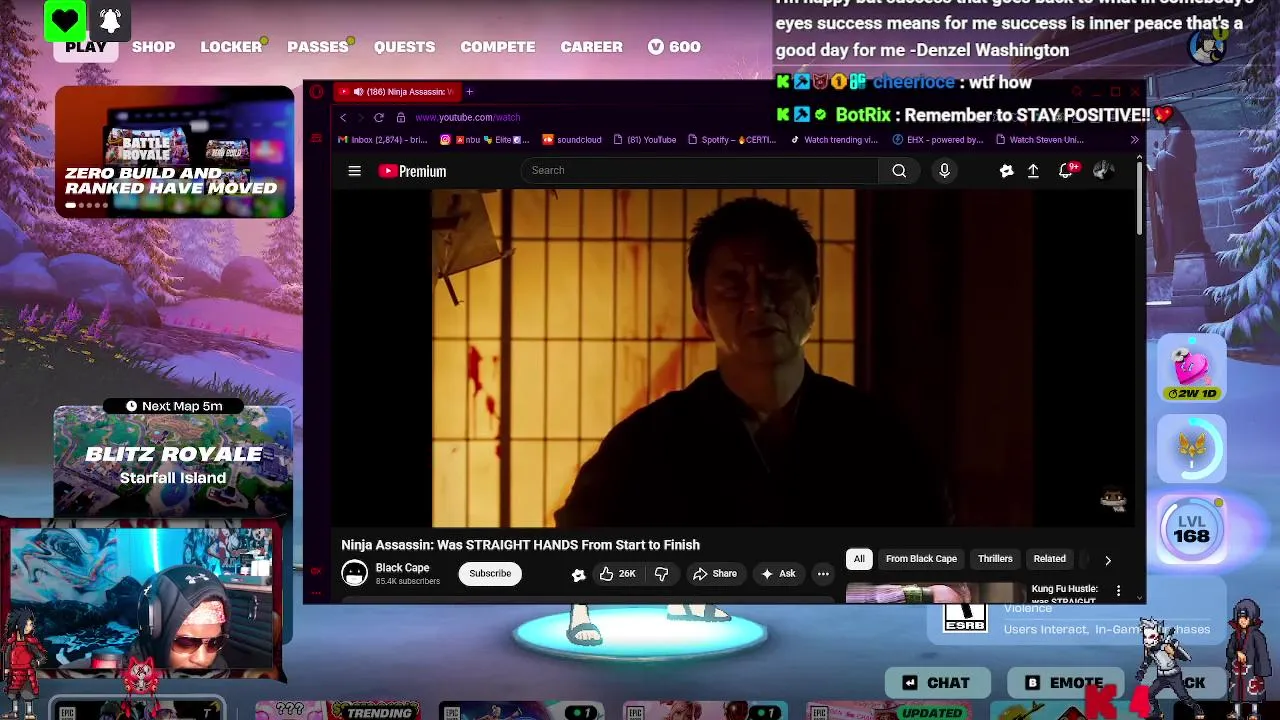Activate voice search microphone on YouTube
This screenshot has height=720, width=1280.
[944, 171]
